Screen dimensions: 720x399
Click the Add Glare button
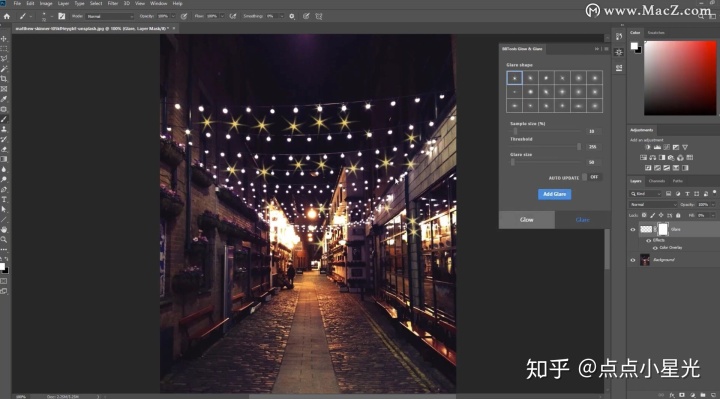click(x=555, y=194)
